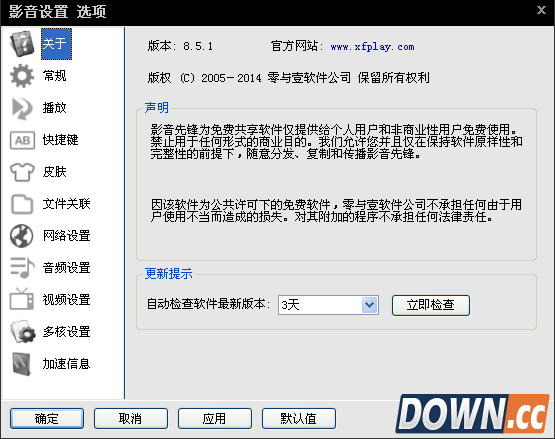The image size is (555, 439).
Task: Click the 快捷键 AB keyboard icon
Action: 22,140
